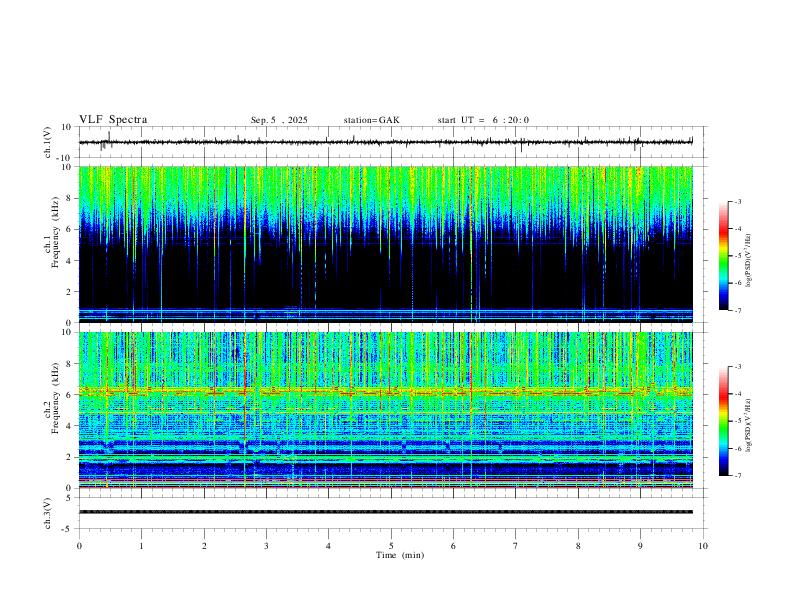Click the "-3" label on ch.1 color bar
Viewport: 792px width, 612px height.
[737, 201]
